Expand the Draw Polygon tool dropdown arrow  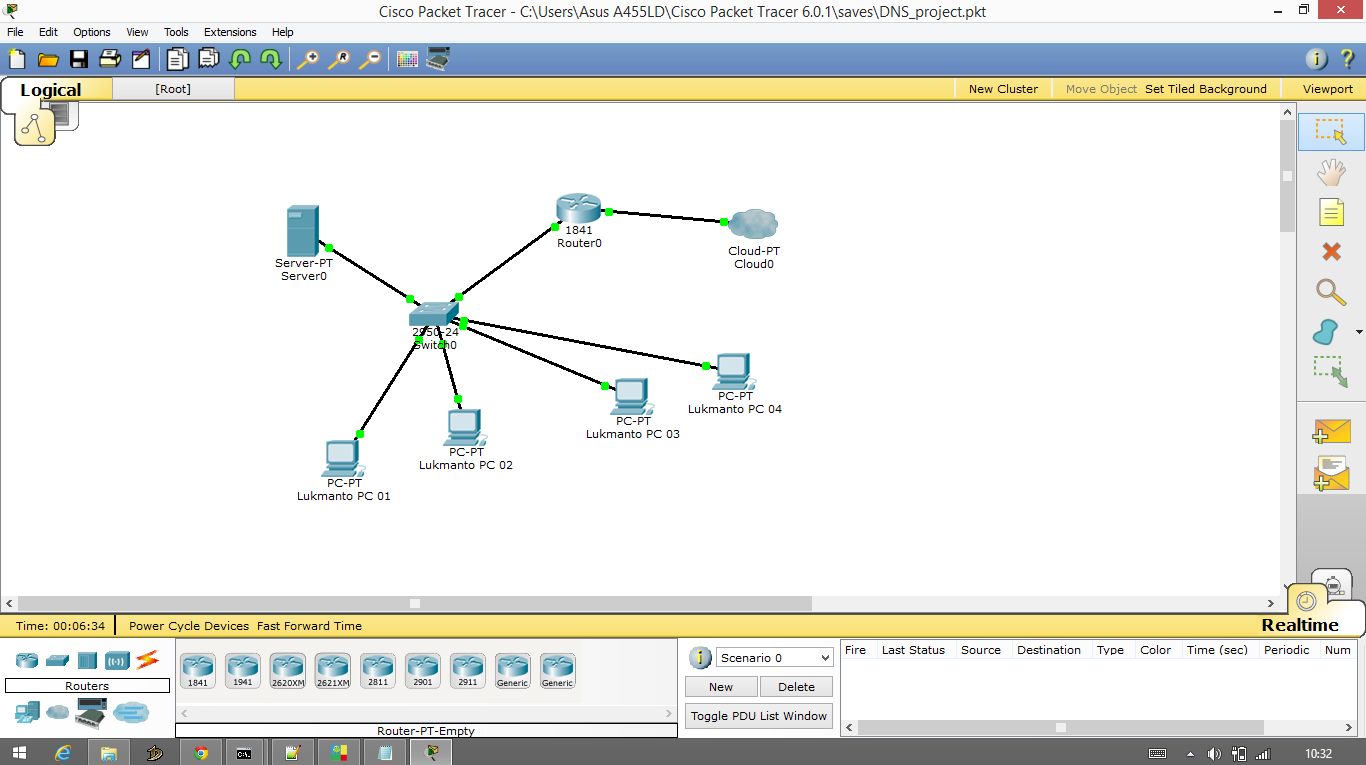tap(1359, 332)
